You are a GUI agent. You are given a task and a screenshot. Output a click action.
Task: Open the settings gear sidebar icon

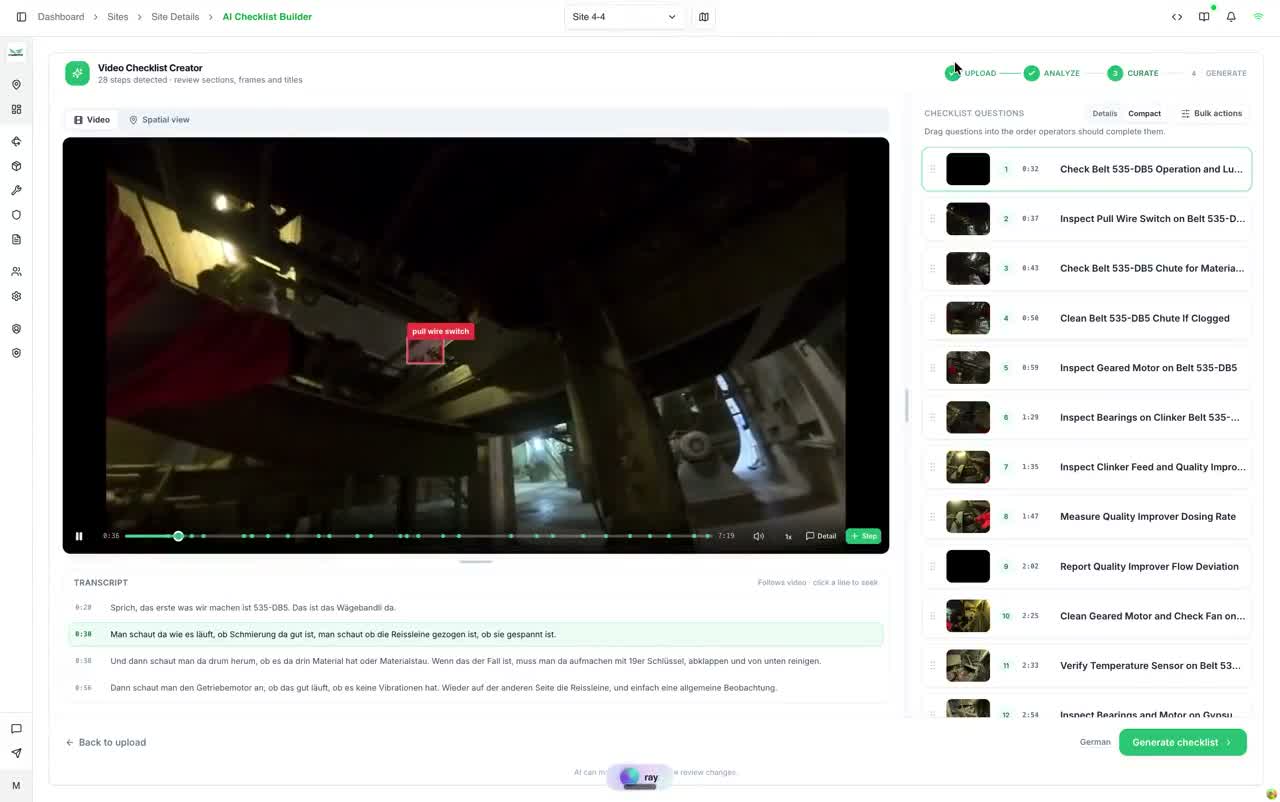(16, 296)
